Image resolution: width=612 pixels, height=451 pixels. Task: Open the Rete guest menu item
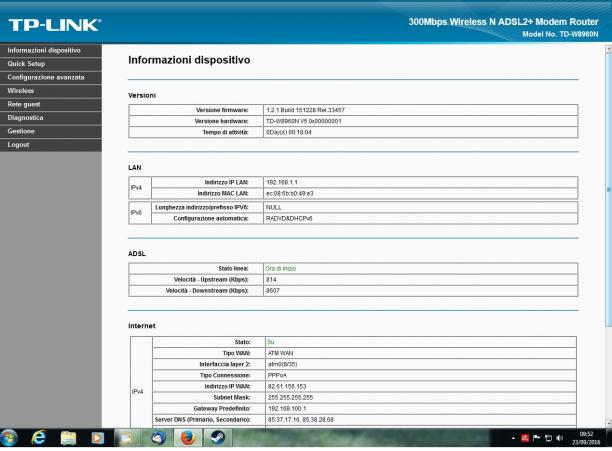(x=51, y=104)
